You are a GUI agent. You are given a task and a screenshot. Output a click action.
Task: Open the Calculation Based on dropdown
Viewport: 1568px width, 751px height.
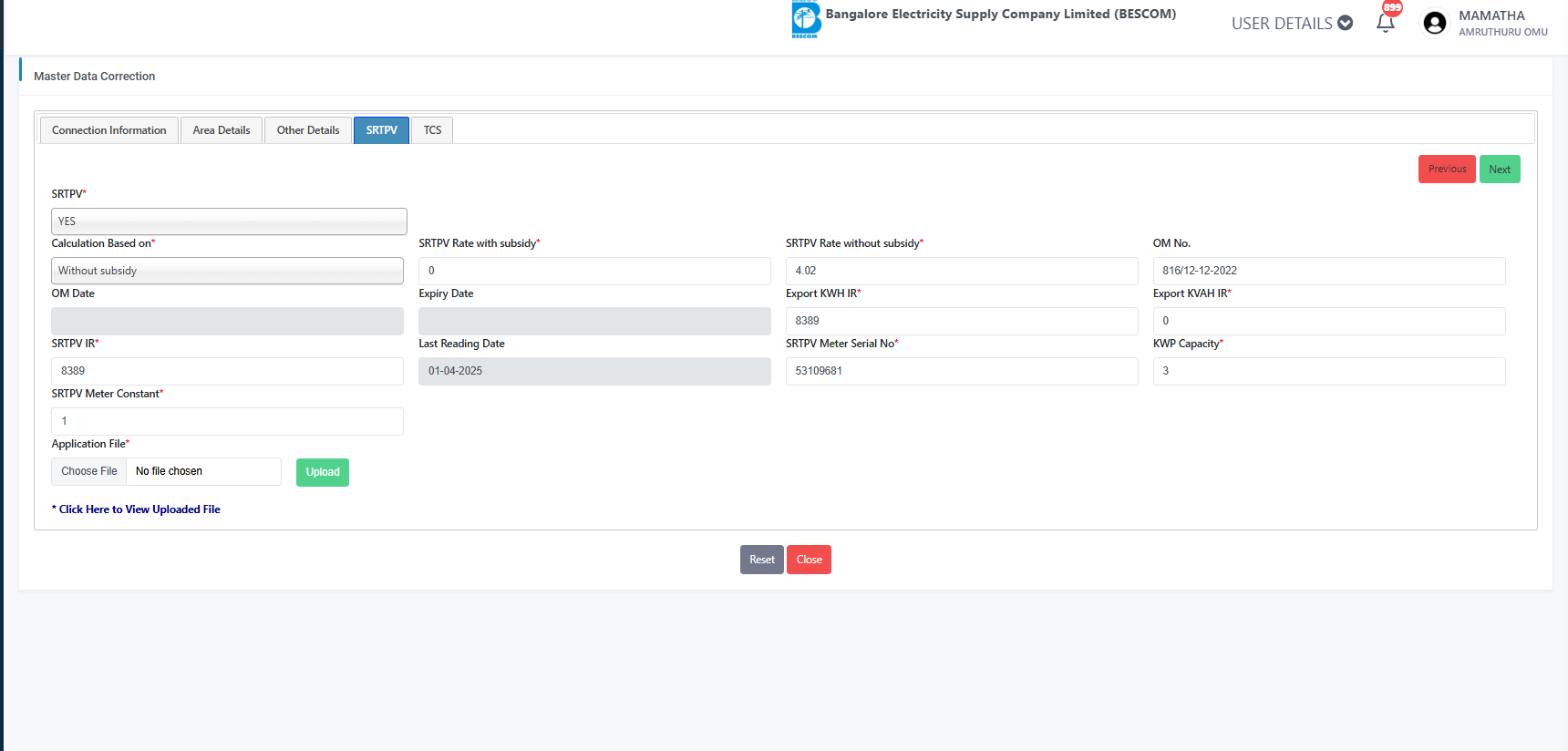point(227,271)
